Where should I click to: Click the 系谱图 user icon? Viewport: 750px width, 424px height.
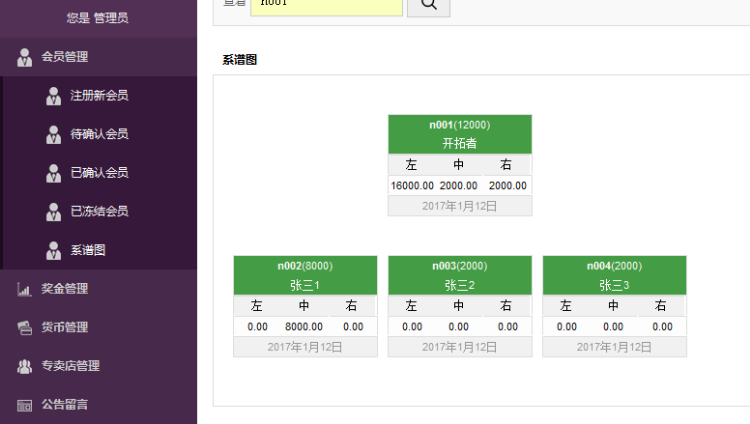(x=54, y=250)
